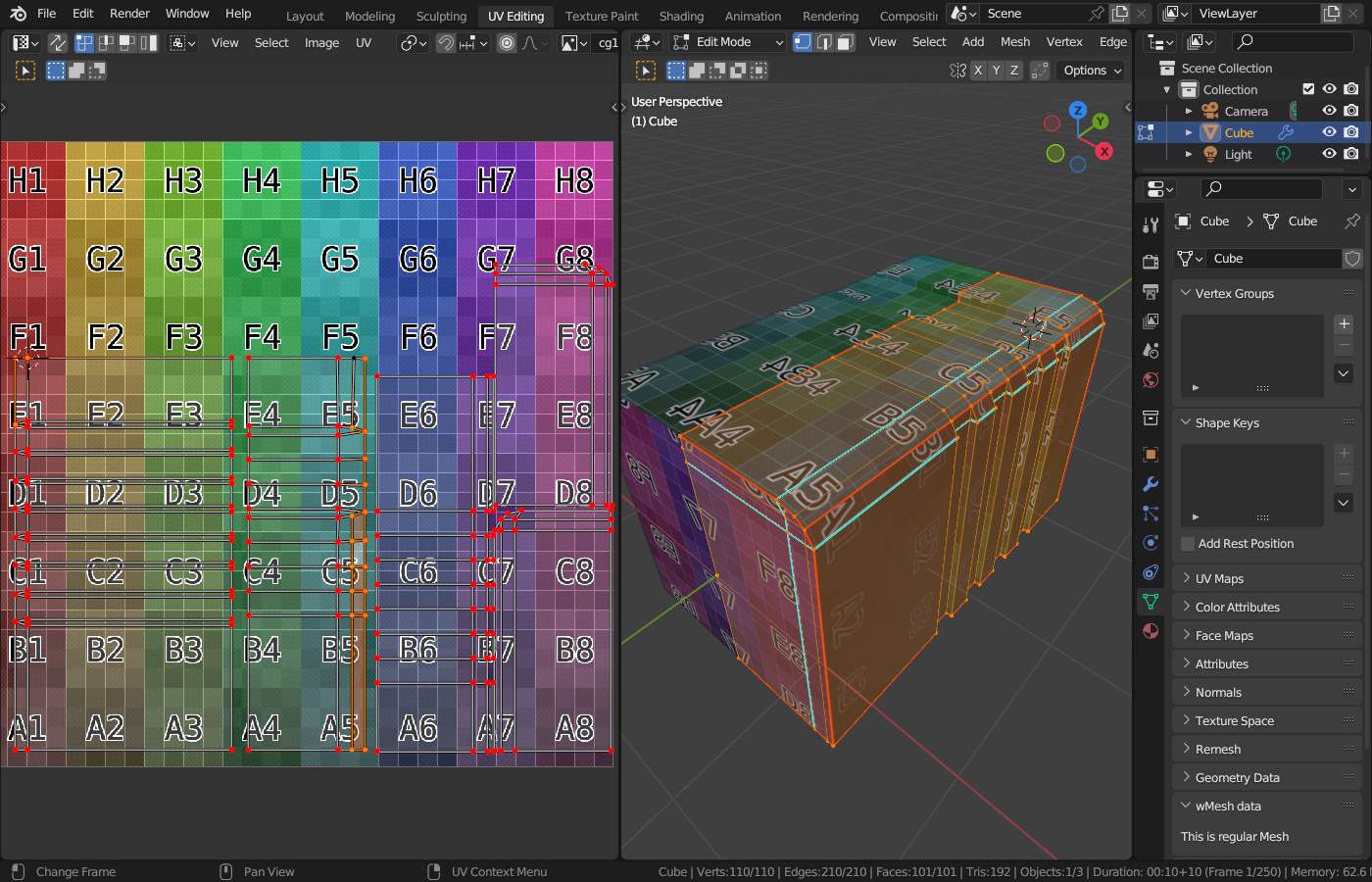
Task: Collapse the Vertex Groups panel
Action: (1266, 294)
